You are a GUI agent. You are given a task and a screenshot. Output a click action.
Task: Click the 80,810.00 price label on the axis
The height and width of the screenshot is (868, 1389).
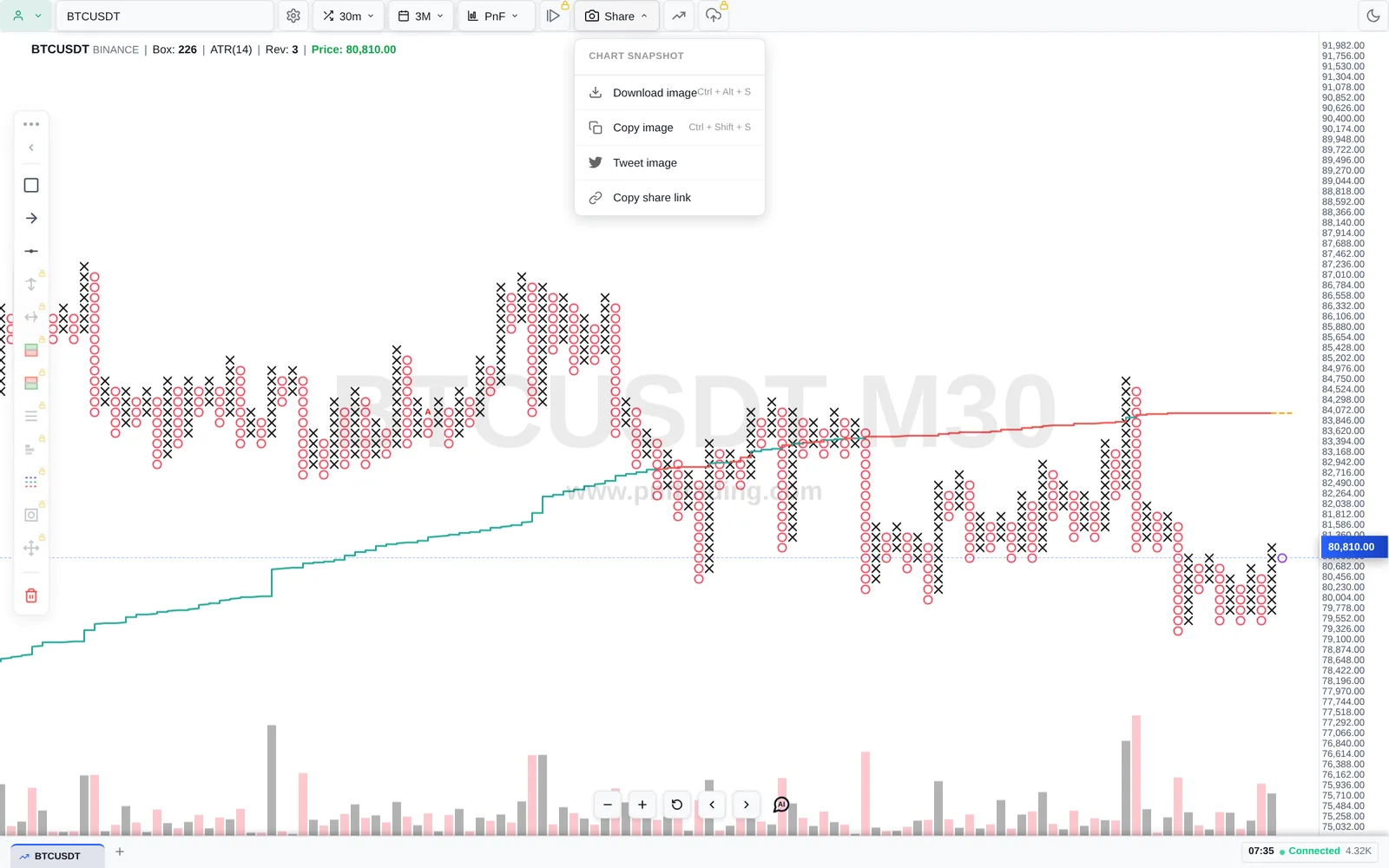coord(1353,547)
